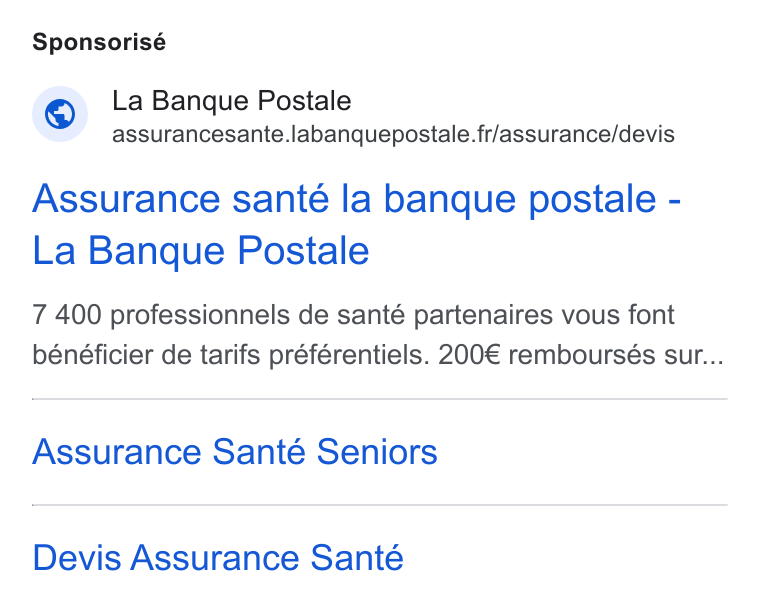
Task: Click 'bénéficier' in the ad description
Action: [92, 355]
